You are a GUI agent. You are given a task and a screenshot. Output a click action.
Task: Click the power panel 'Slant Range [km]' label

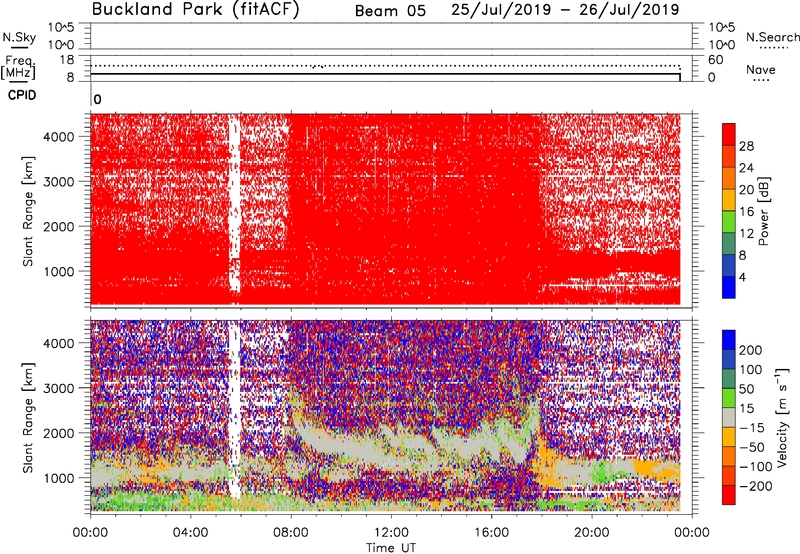pyautogui.click(x=28, y=211)
